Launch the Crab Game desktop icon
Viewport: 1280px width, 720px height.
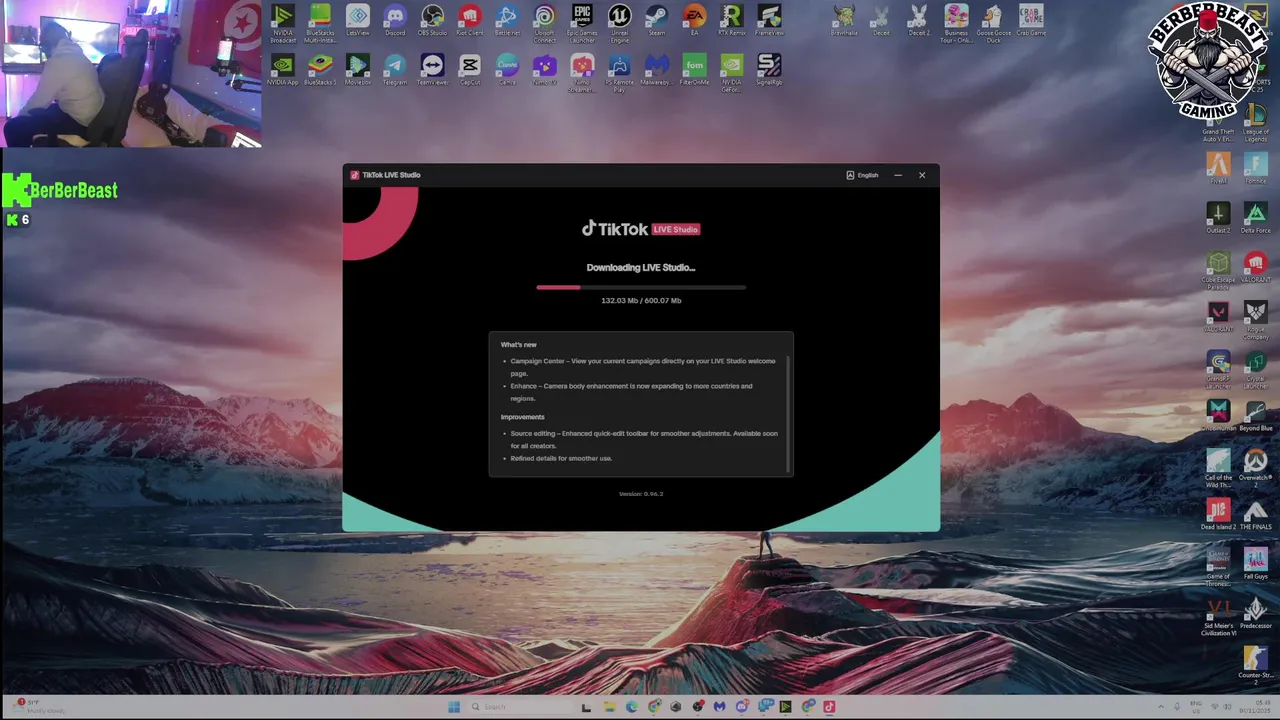(1031, 21)
